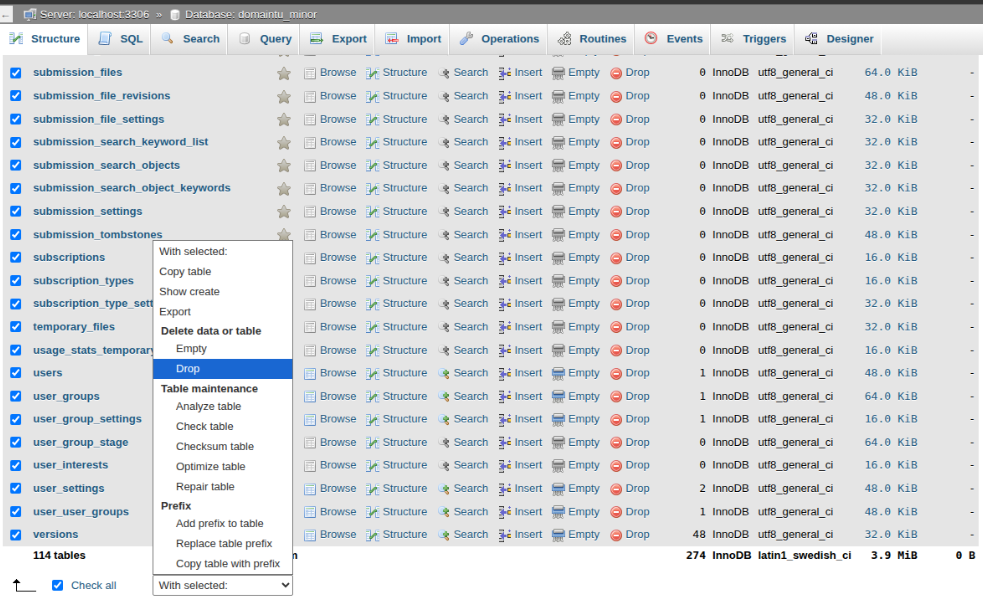Uncheck the subscriptions table checkbox
Image resolution: width=983 pixels, height=596 pixels.
[16, 258]
